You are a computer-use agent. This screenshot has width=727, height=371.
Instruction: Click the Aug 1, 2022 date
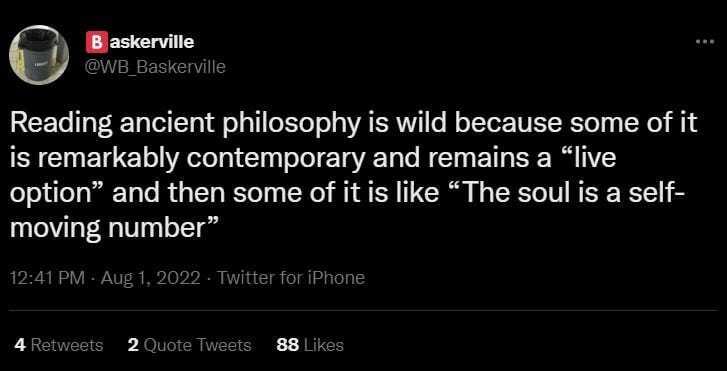coord(150,278)
